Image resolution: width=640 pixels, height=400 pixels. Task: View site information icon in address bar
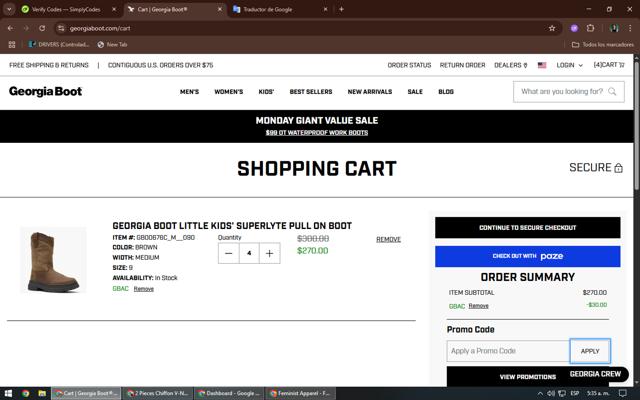(61, 28)
